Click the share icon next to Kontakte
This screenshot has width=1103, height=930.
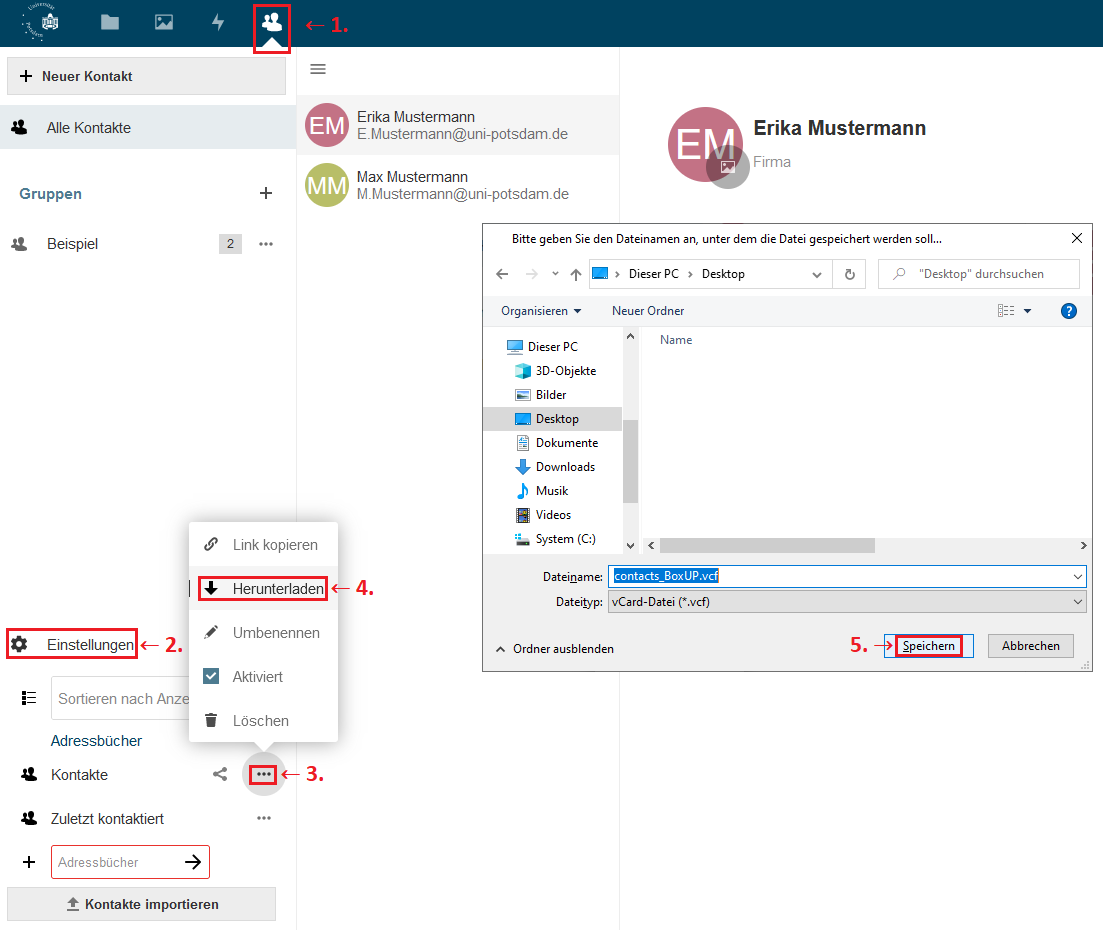pos(220,774)
